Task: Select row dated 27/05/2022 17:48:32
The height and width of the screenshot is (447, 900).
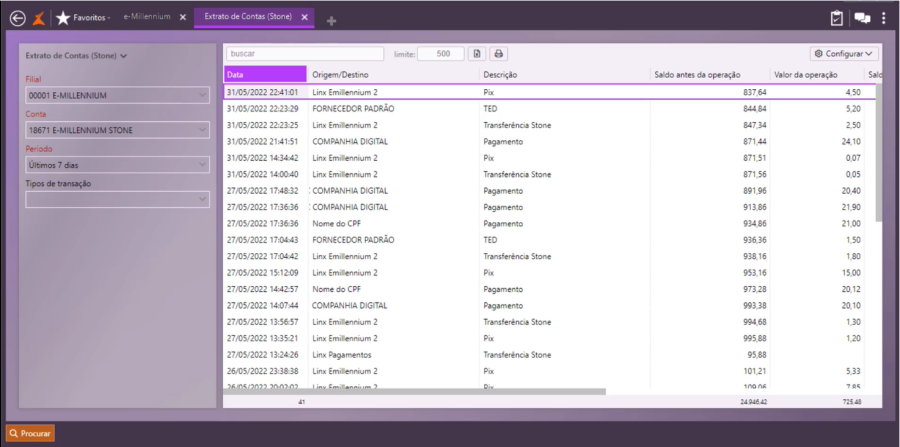Action: coord(549,191)
